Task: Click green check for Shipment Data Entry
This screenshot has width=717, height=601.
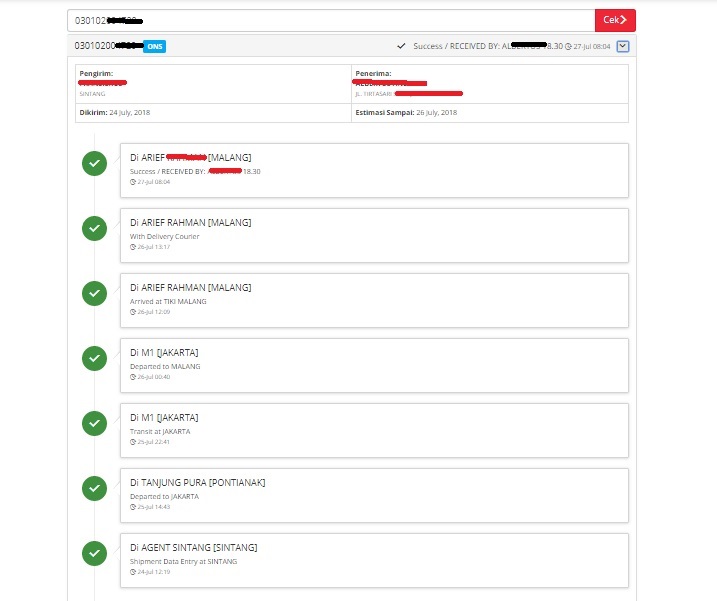Action: 94,553
